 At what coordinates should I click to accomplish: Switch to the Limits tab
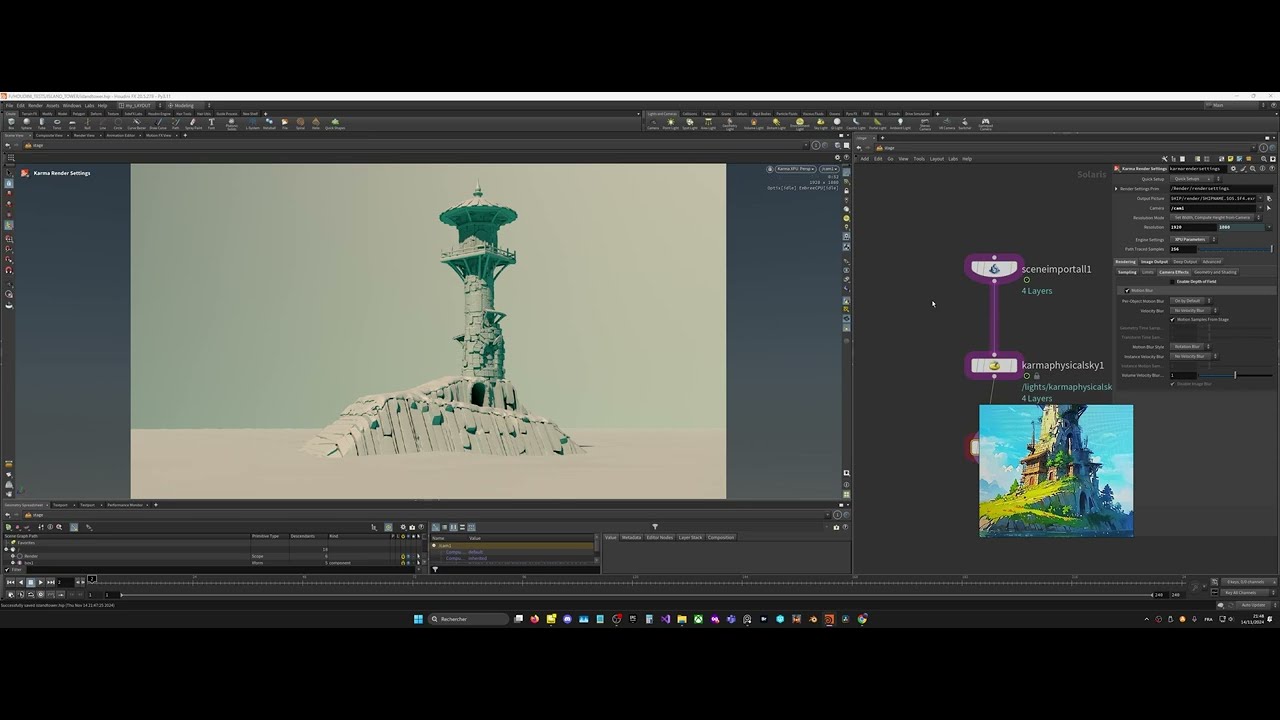coord(1148,272)
